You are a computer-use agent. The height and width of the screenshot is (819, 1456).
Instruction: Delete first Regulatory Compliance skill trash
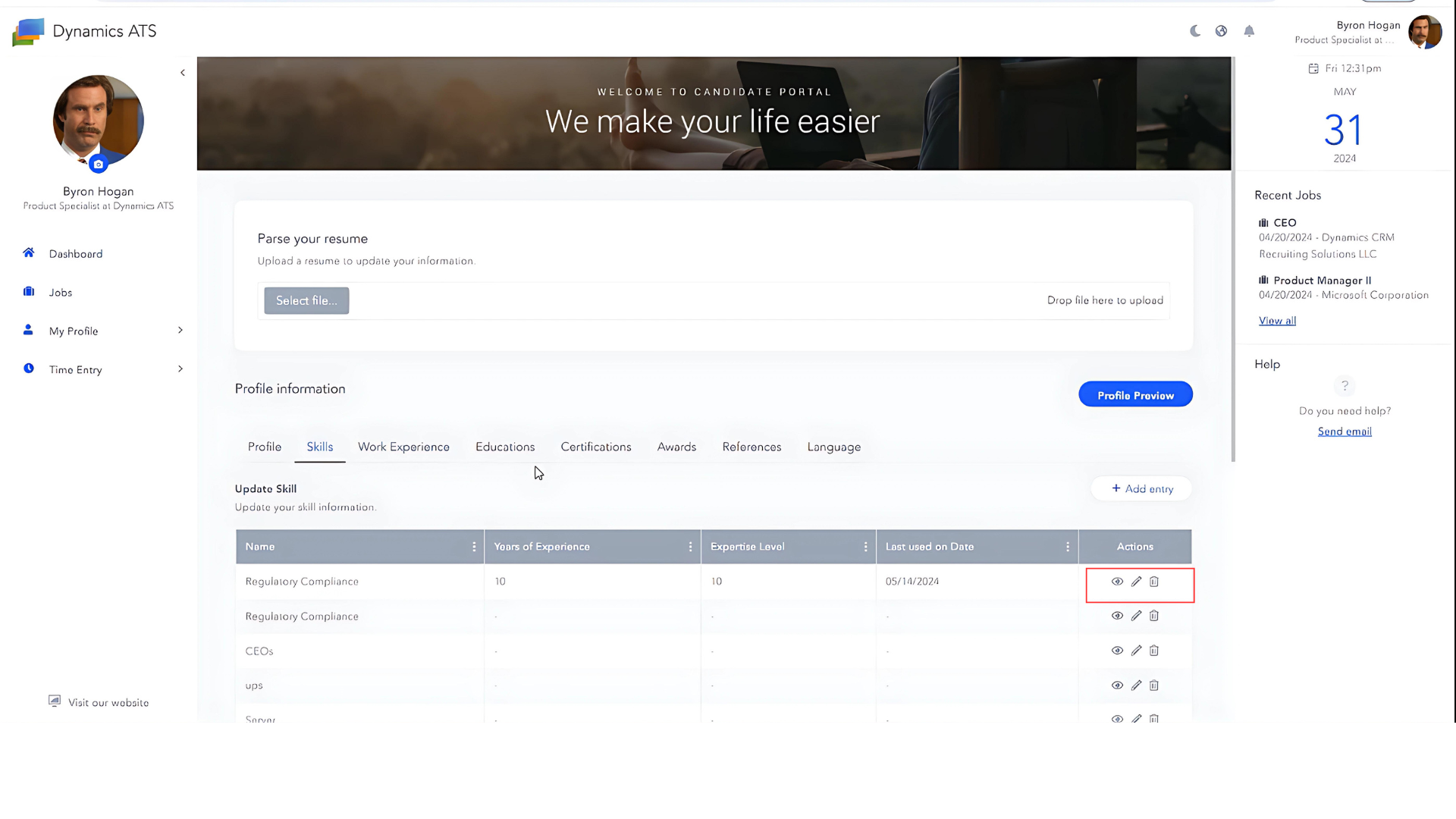click(1153, 582)
